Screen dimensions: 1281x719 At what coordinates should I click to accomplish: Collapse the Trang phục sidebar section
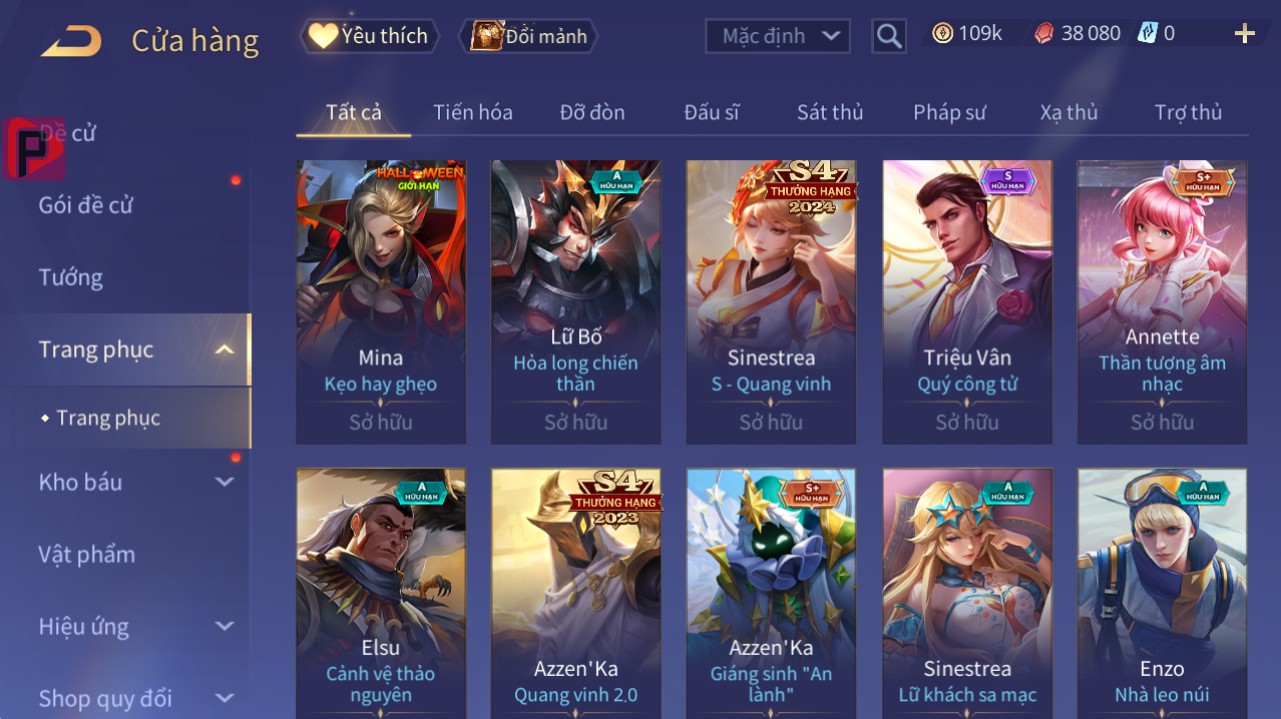tap(225, 349)
